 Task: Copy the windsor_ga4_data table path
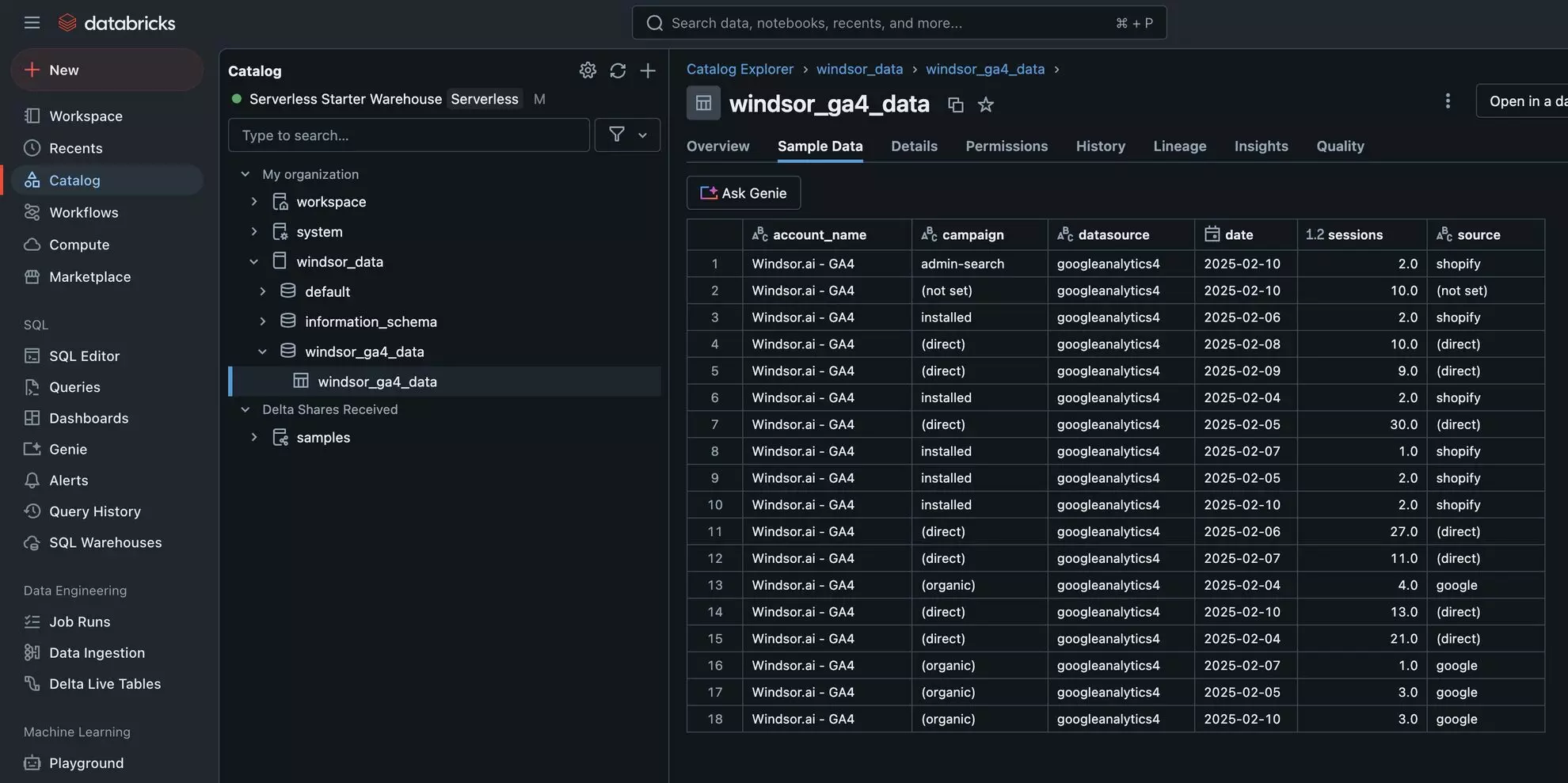[956, 105]
